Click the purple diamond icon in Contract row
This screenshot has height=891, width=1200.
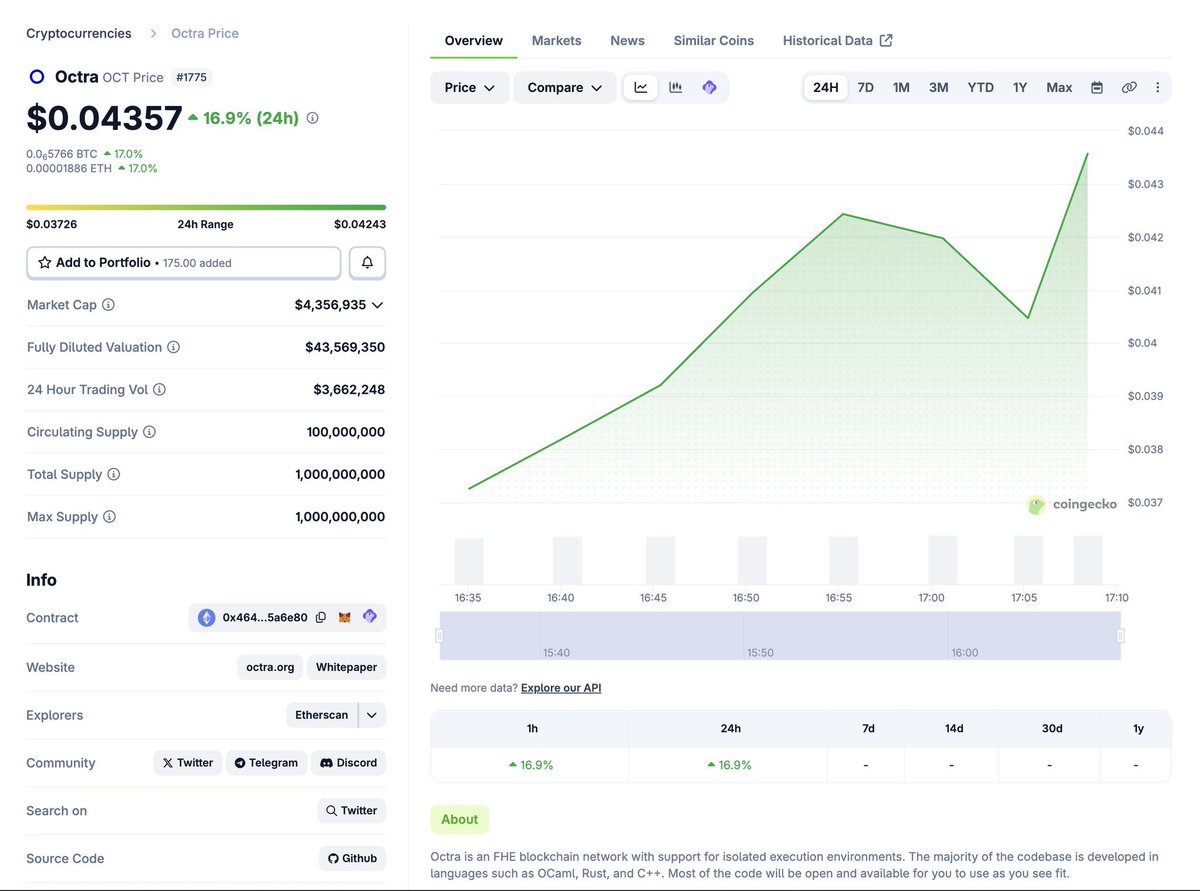click(x=370, y=617)
